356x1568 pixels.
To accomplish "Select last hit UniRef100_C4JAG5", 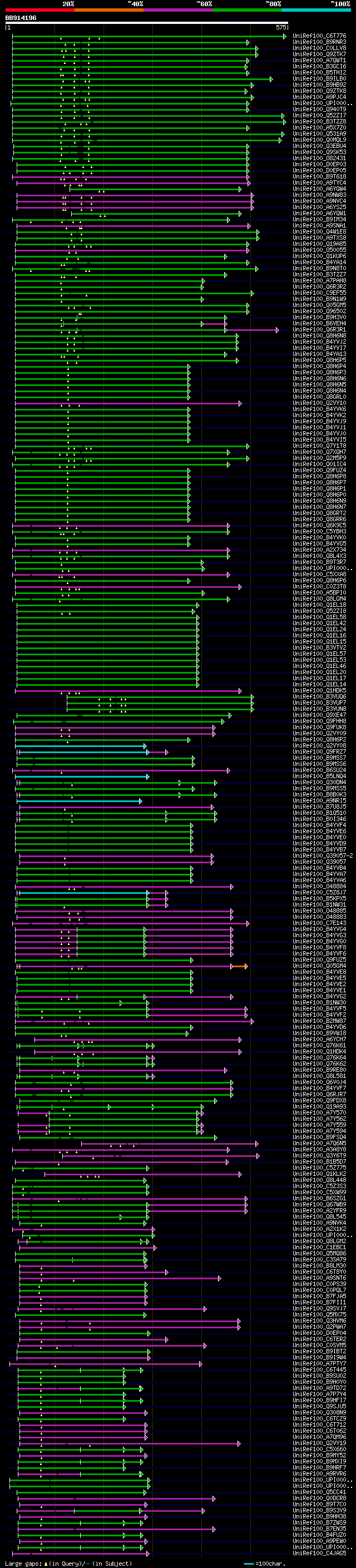I will (x=319, y=1554).
